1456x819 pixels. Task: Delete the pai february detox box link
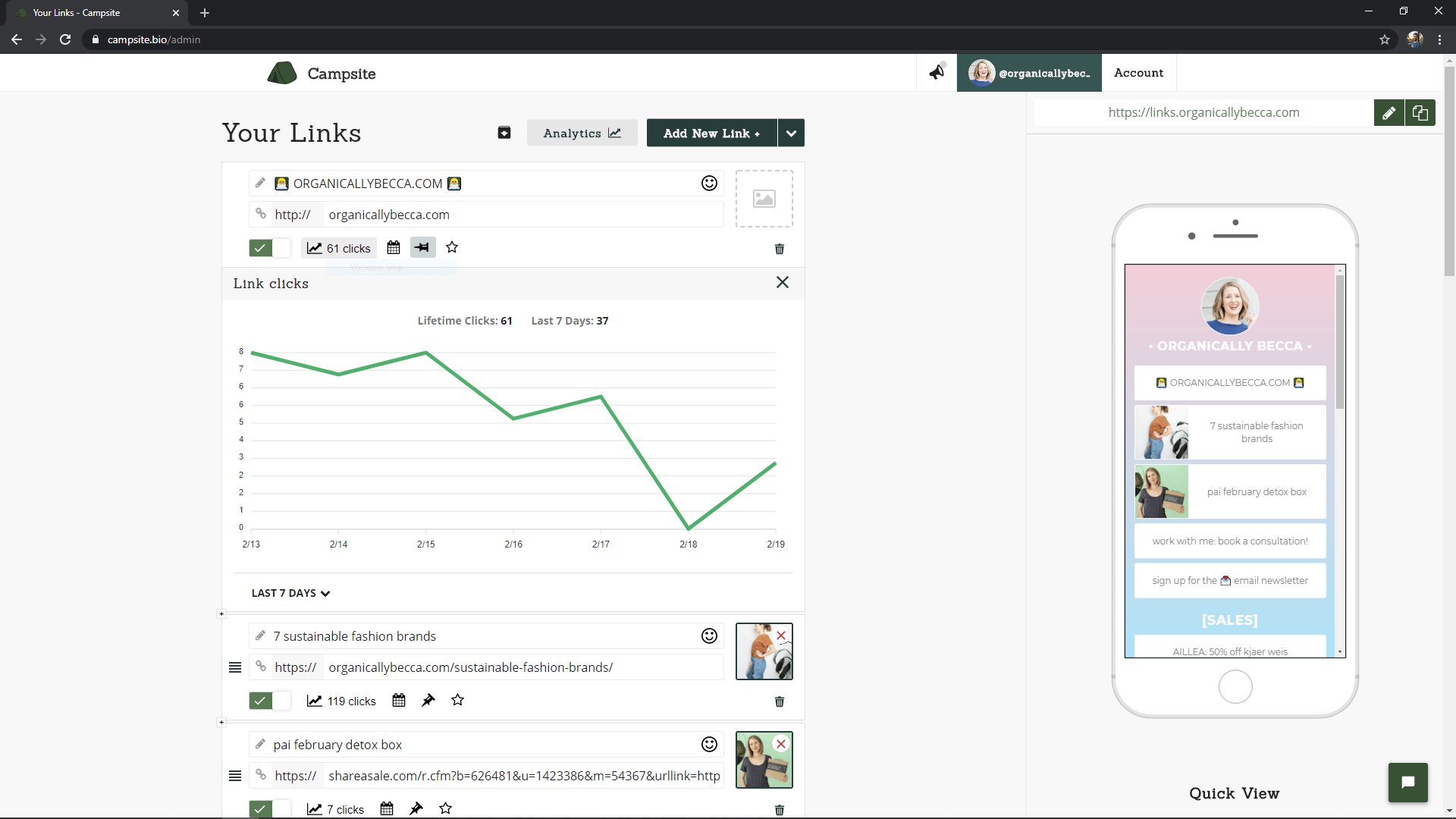coord(780,810)
